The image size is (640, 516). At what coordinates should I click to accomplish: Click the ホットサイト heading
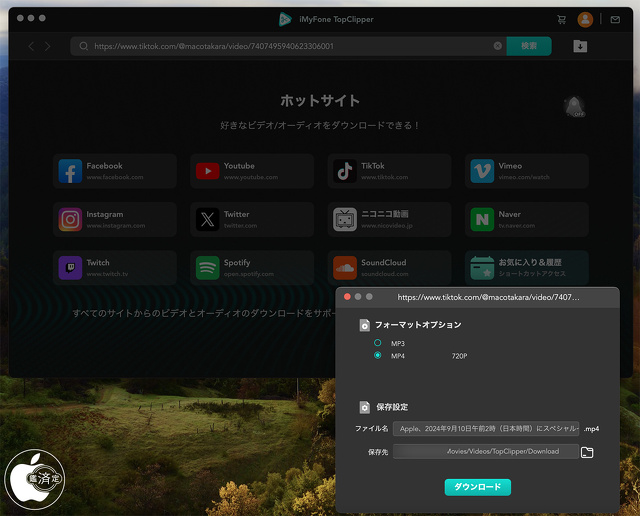coord(320,101)
